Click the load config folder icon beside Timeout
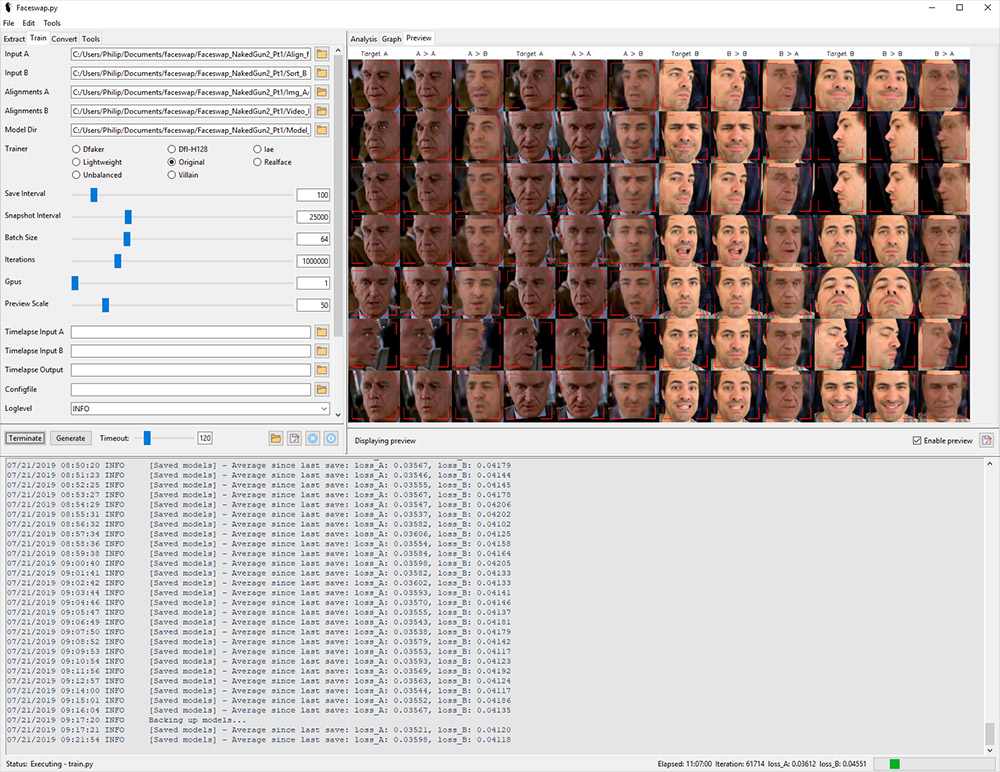Image resolution: width=1000 pixels, height=772 pixels. [276, 438]
